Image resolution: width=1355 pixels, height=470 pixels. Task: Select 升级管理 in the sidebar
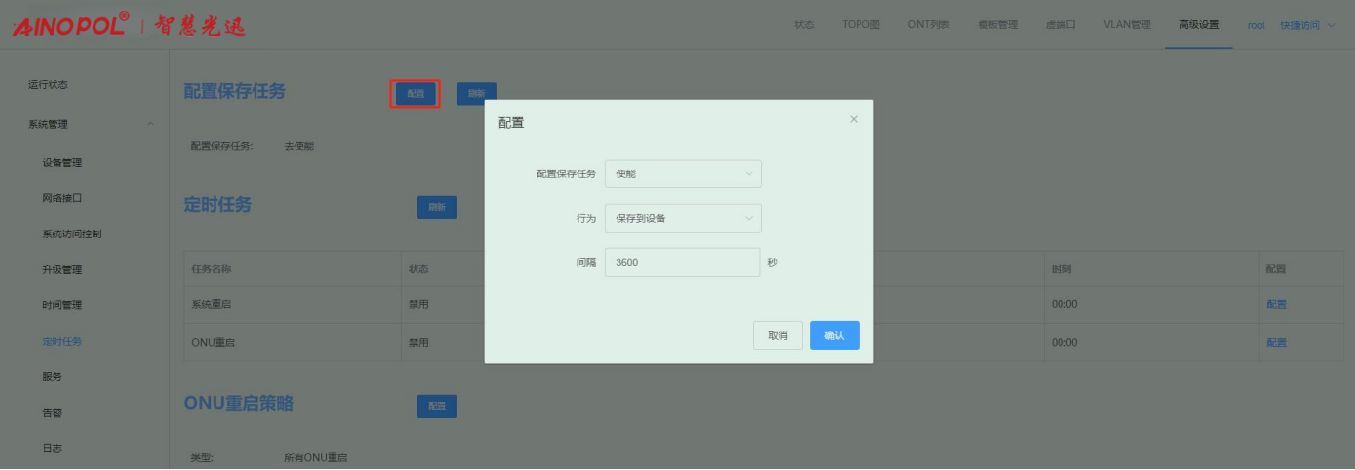coord(62,270)
